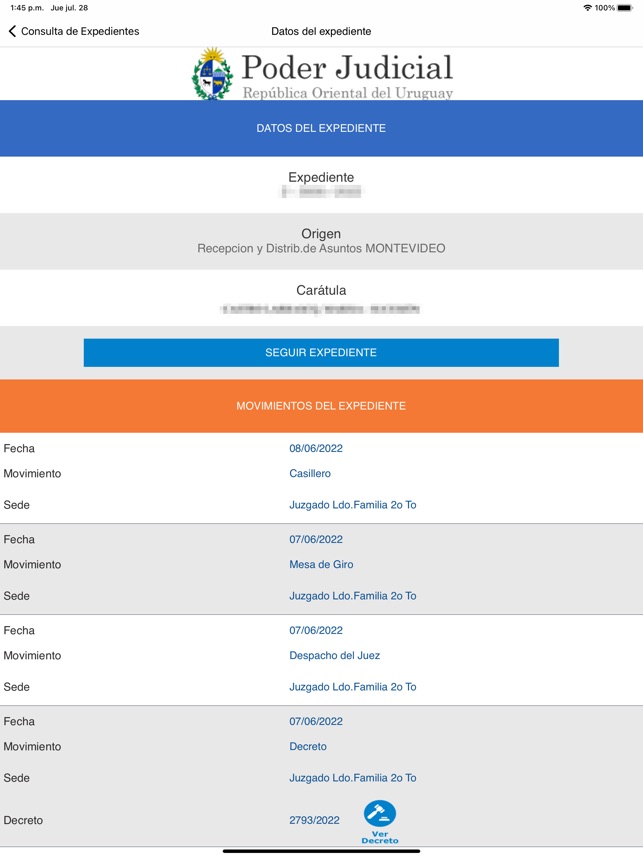Select the 08/06/2022 date link
The height and width of the screenshot is (858, 643).
(x=316, y=448)
